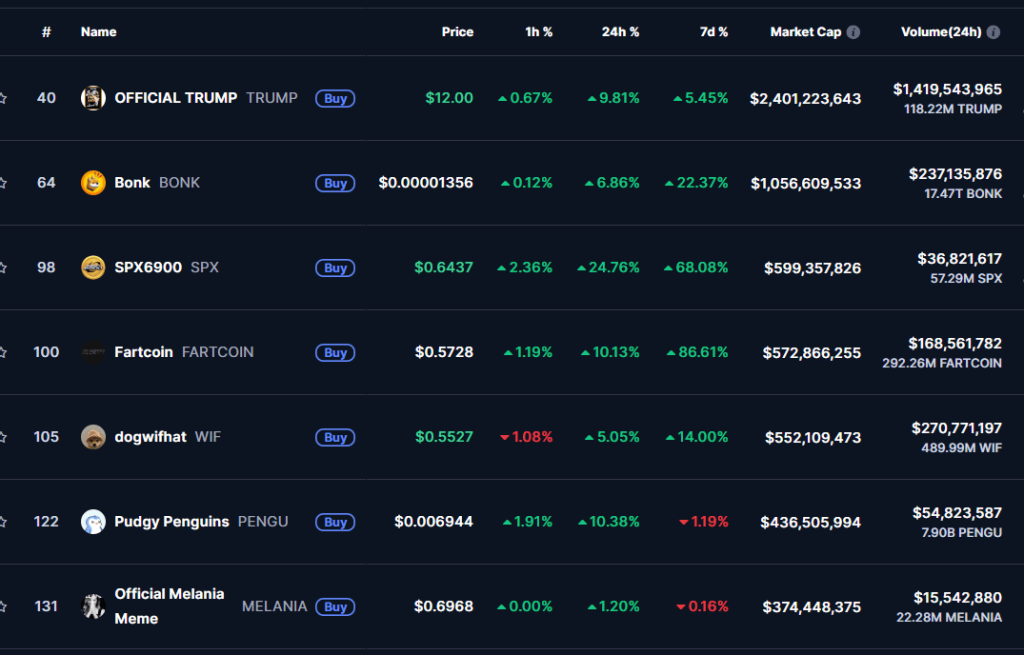Select dogwifhat 24h volume $270,771,197
The image size is (1024, 655).
coord(957,428)
